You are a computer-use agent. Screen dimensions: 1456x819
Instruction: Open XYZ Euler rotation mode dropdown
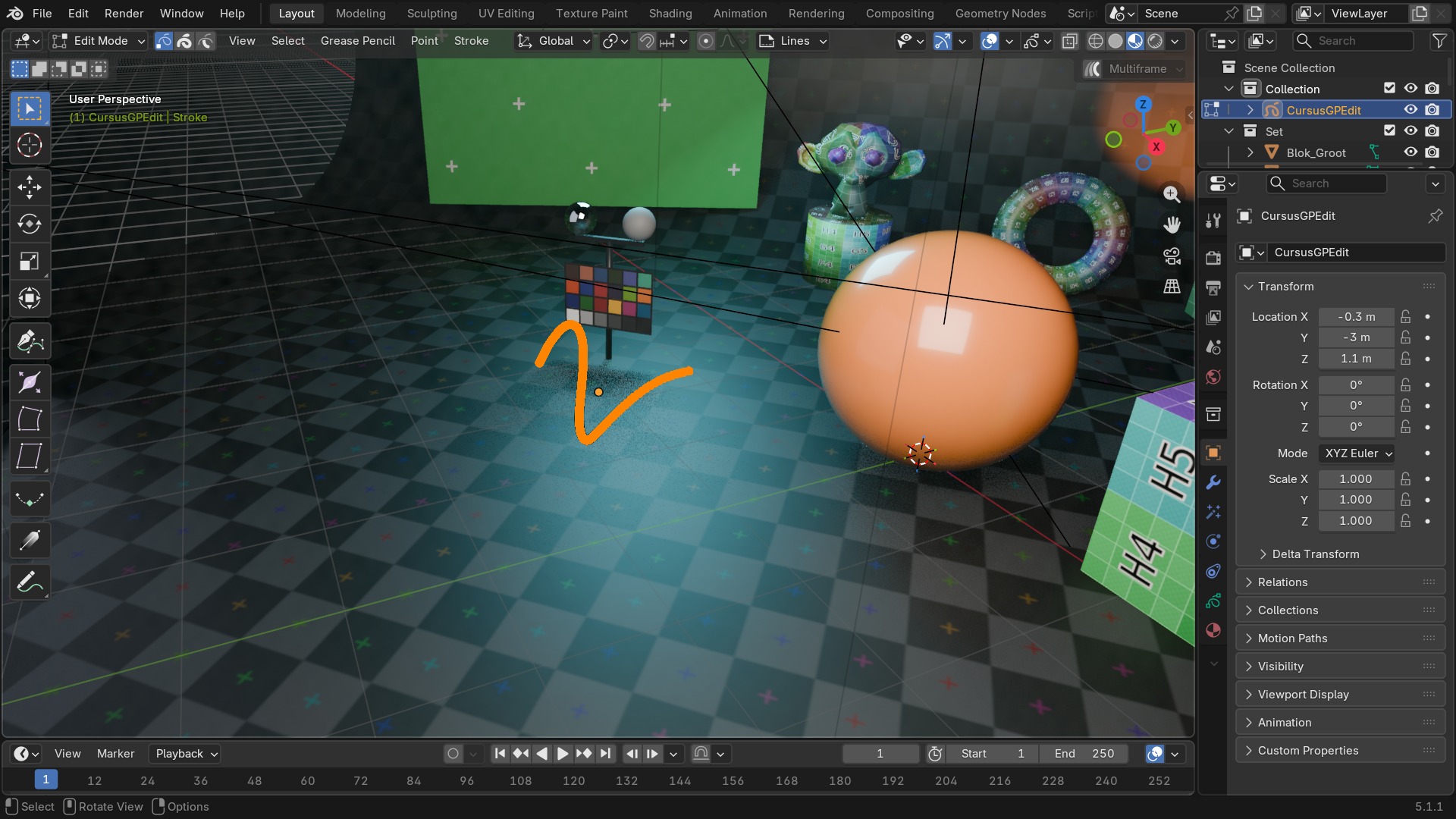click(1357, 453)
